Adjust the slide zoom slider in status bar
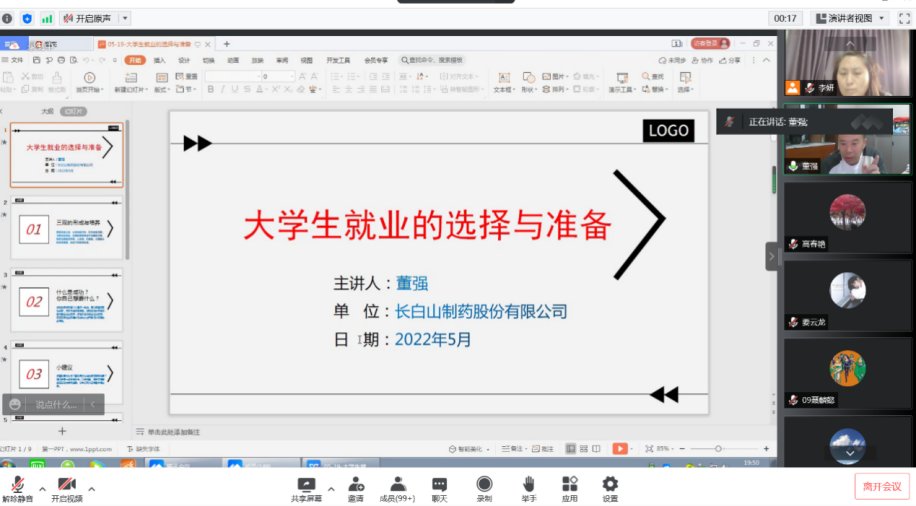The height and width of the screenshot is (506, 916). (718, 448)
